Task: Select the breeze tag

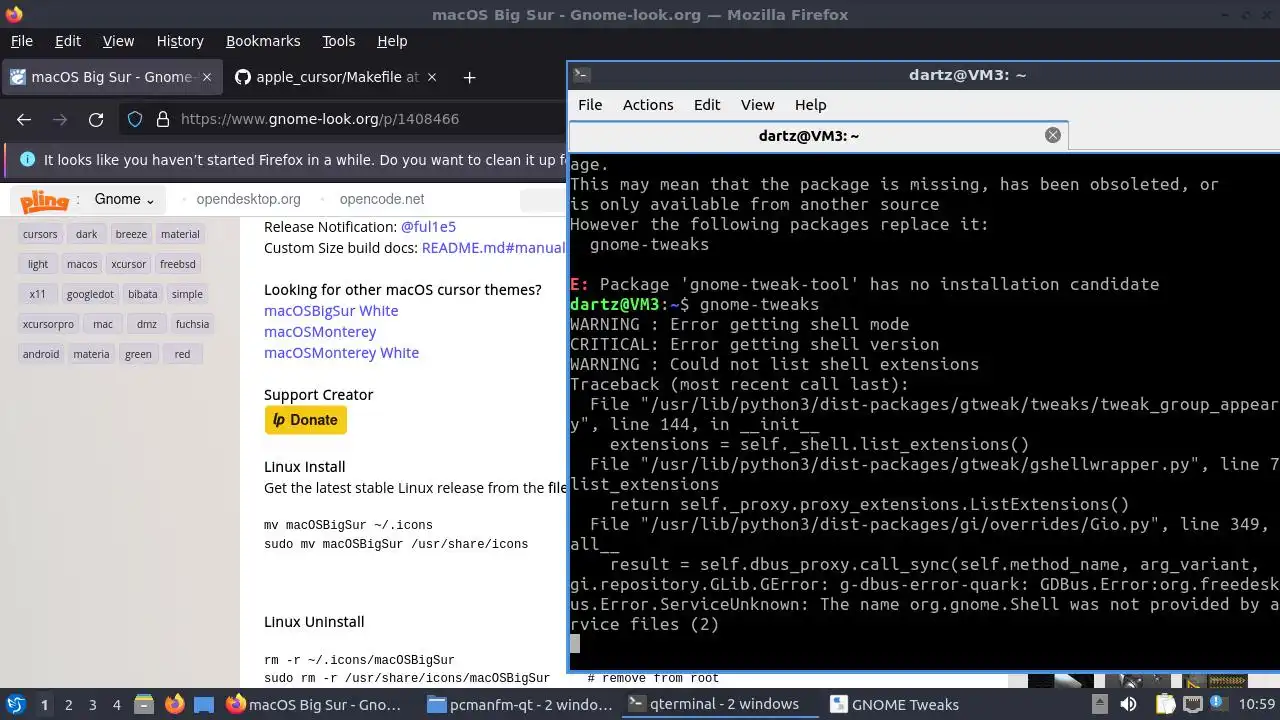Action: pos(131,234)
